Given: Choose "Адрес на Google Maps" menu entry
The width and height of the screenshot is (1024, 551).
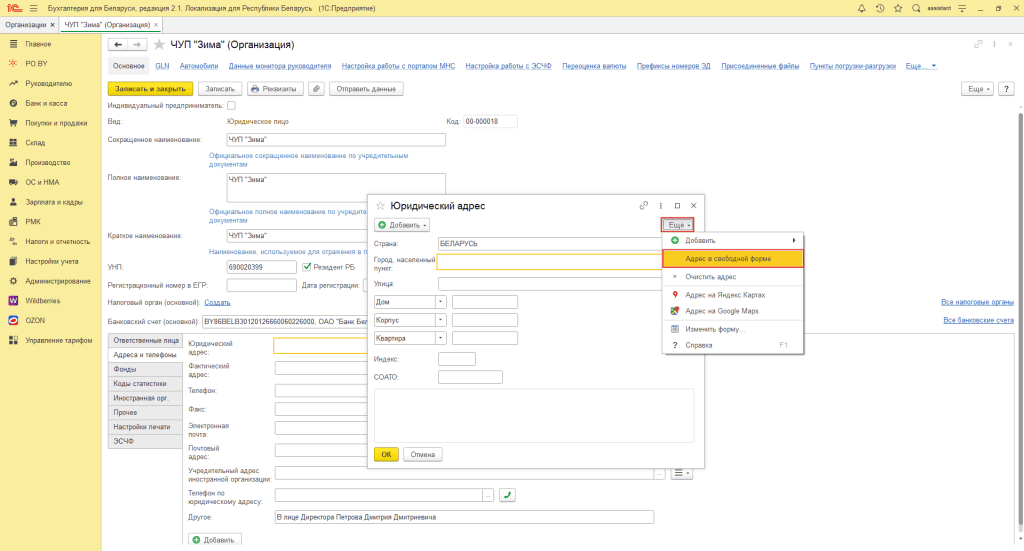Looking at the screenshot, I should (x=721, y=311).
